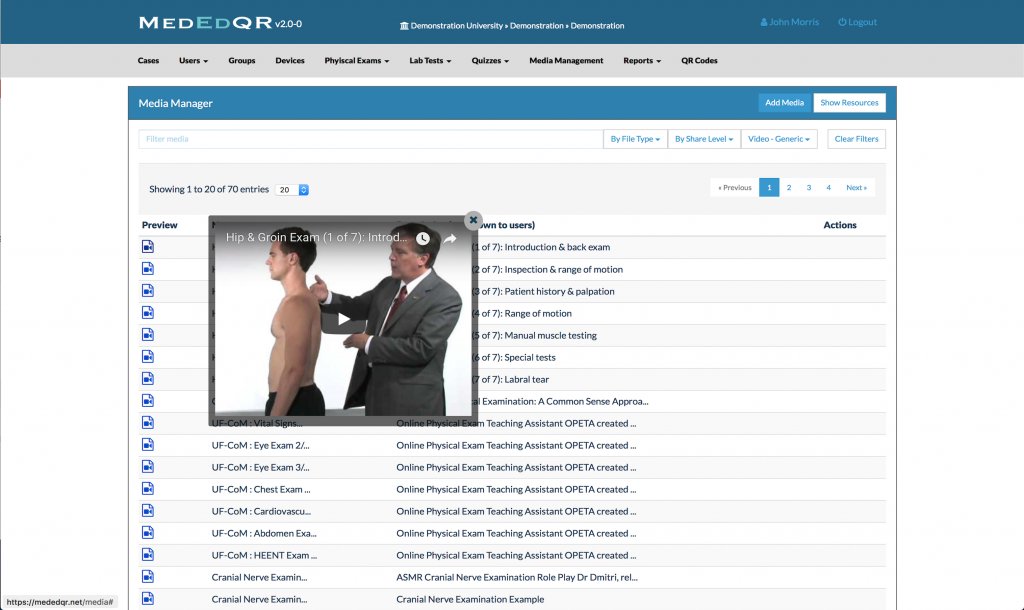Go to the Next page of entries

point(856,187)
